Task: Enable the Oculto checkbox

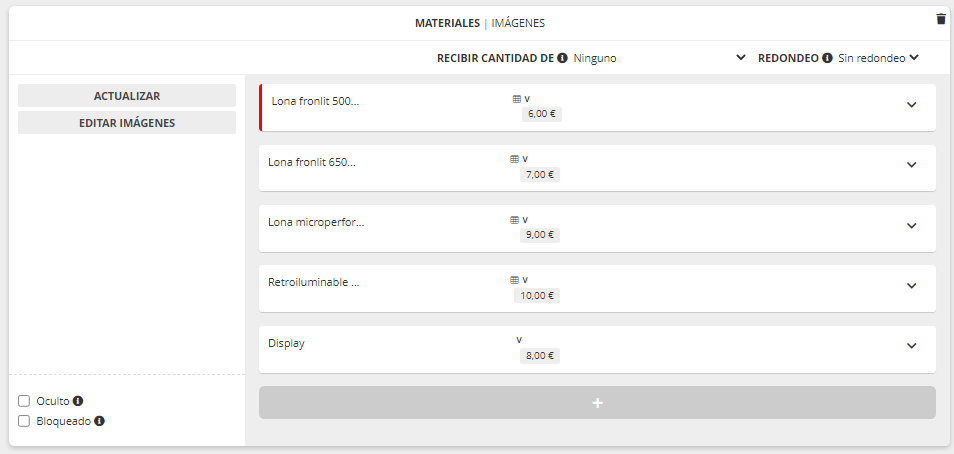Action: 24,401
